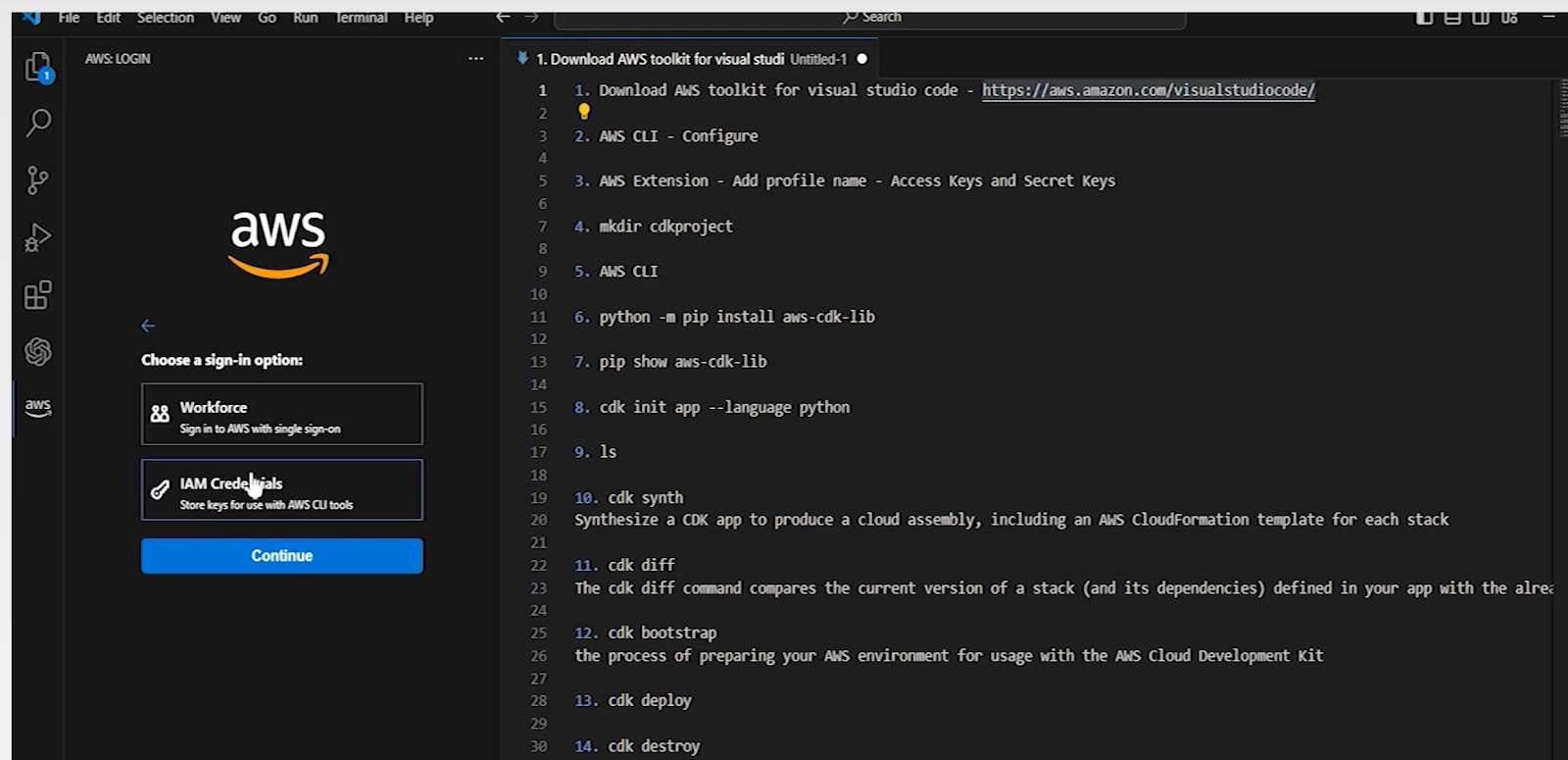
Task: Click the 'Choose a sign-in option:' heading
Action: pyautogui.click(x=221, y=360)
